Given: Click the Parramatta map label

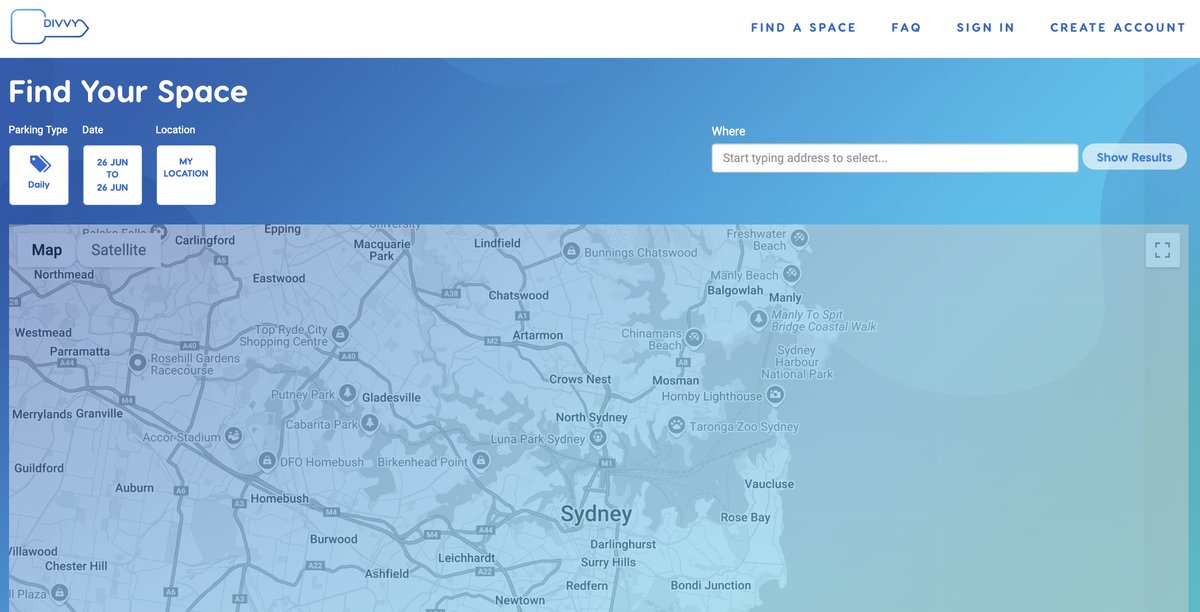Looking at the screenshot, I should pos(80,352).
